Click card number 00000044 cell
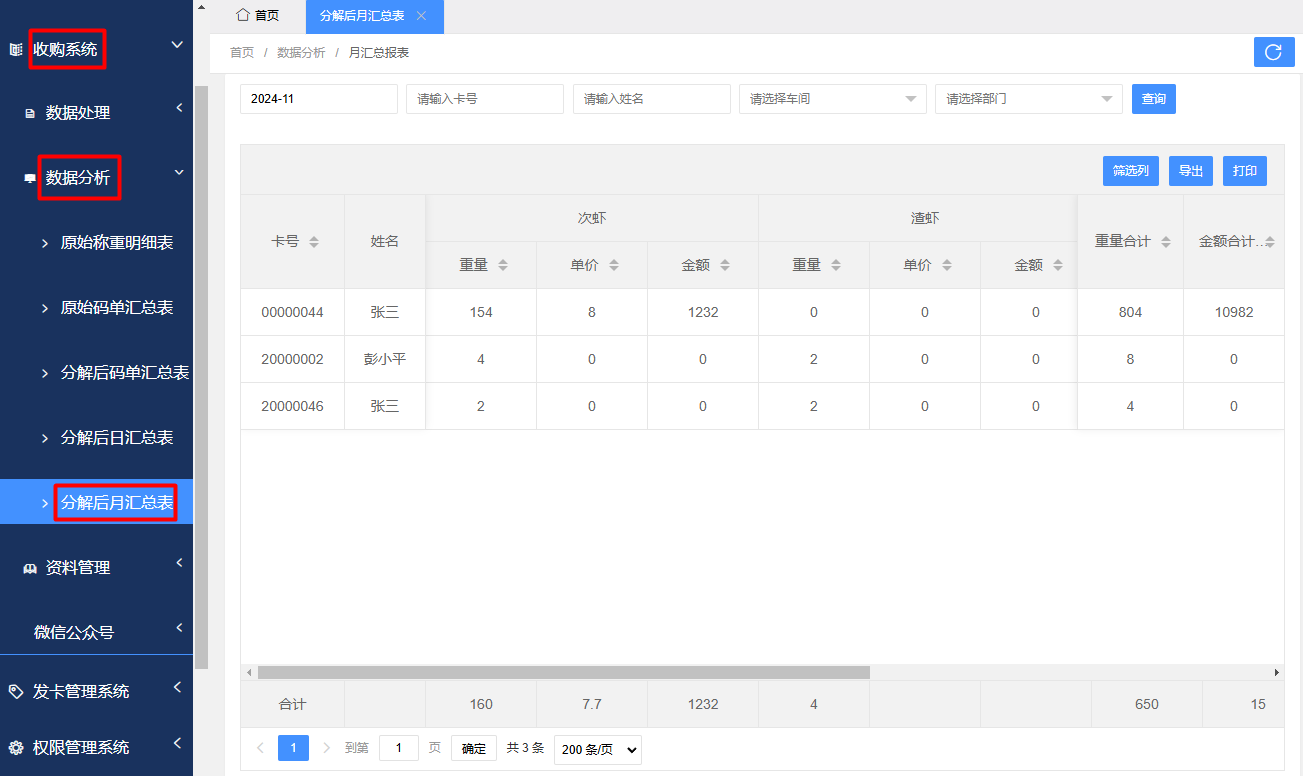Screen dimensions: 1303x776 click(x=292, y=312)
